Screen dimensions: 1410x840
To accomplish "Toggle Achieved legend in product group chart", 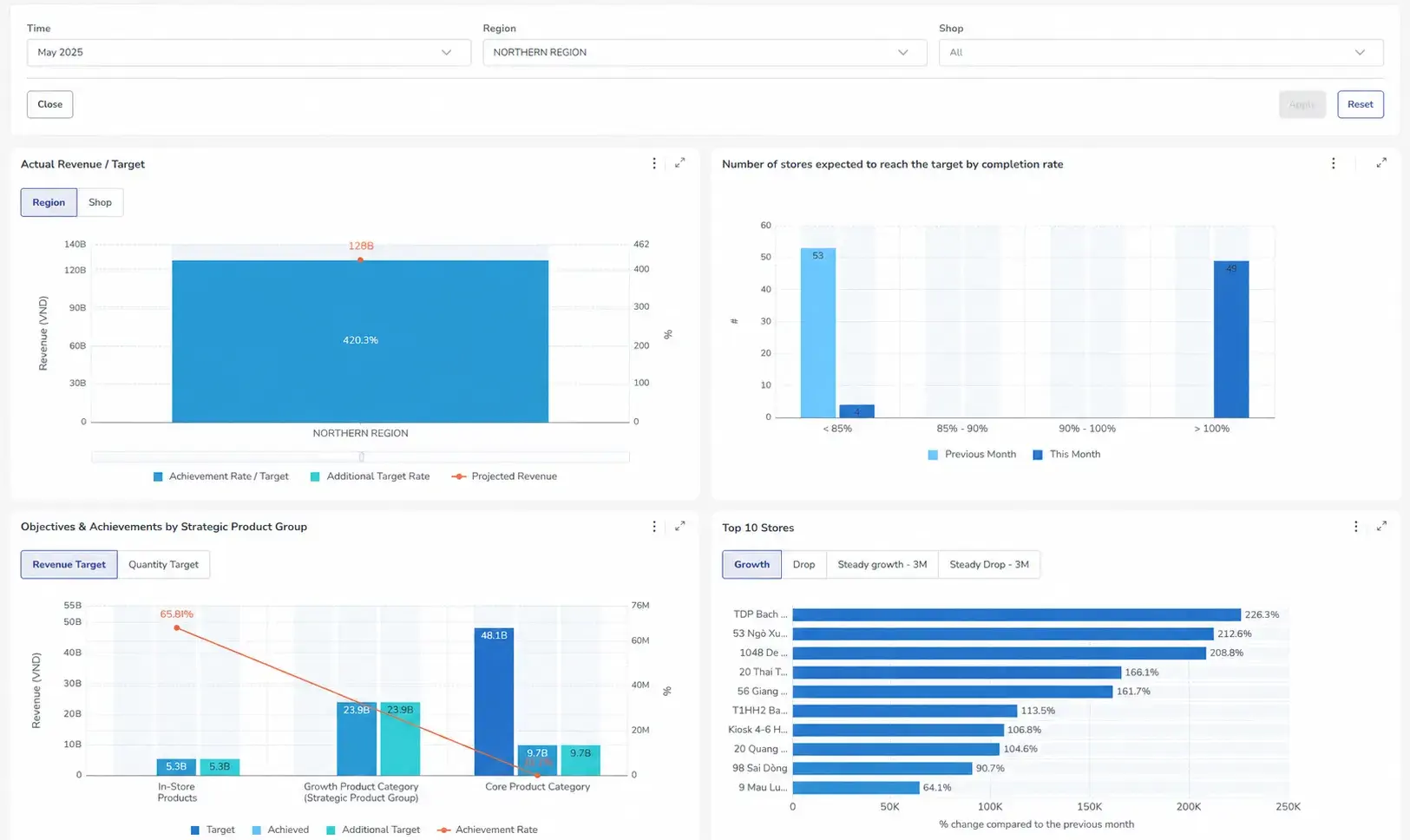I will (x=279, y=830).
